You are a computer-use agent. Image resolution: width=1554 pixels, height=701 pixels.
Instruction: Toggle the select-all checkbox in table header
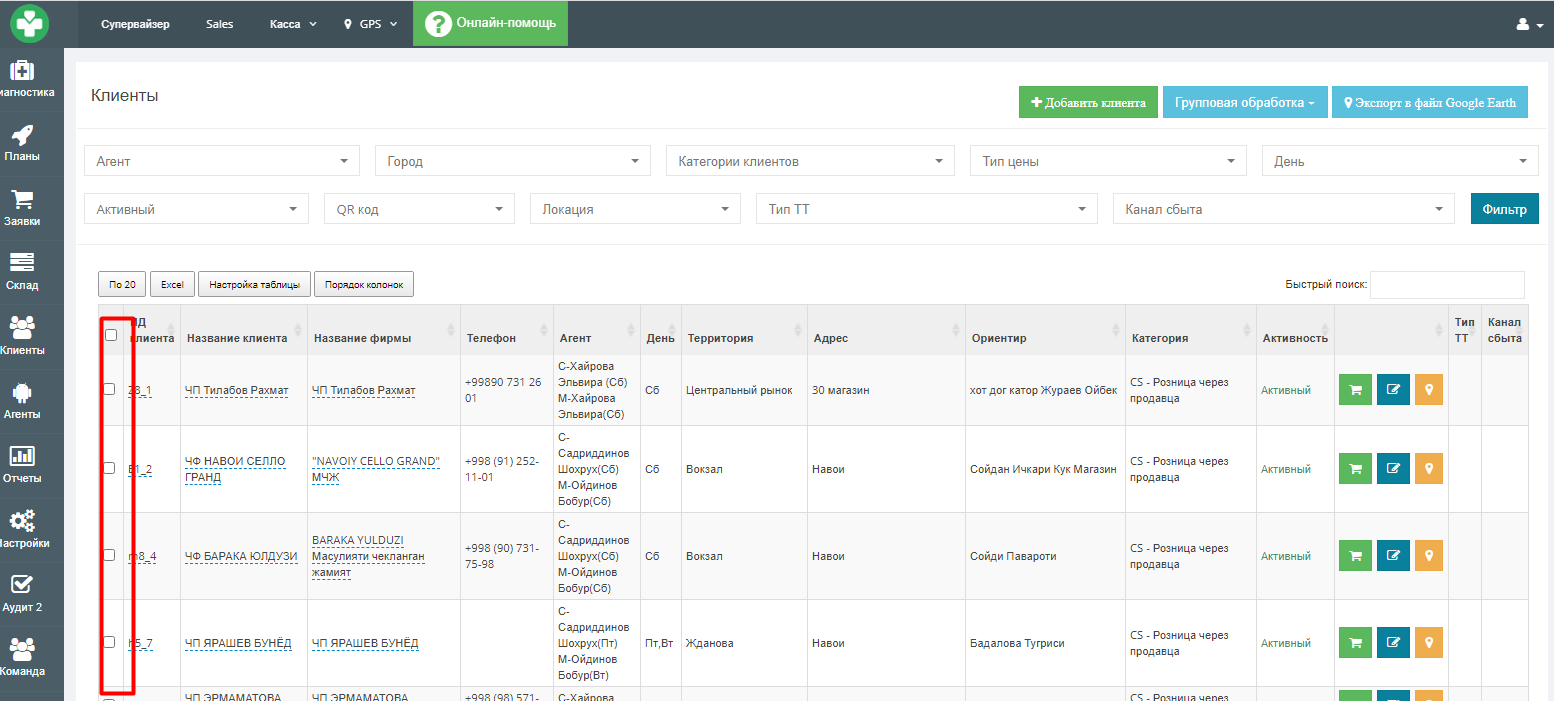[111, 335]
